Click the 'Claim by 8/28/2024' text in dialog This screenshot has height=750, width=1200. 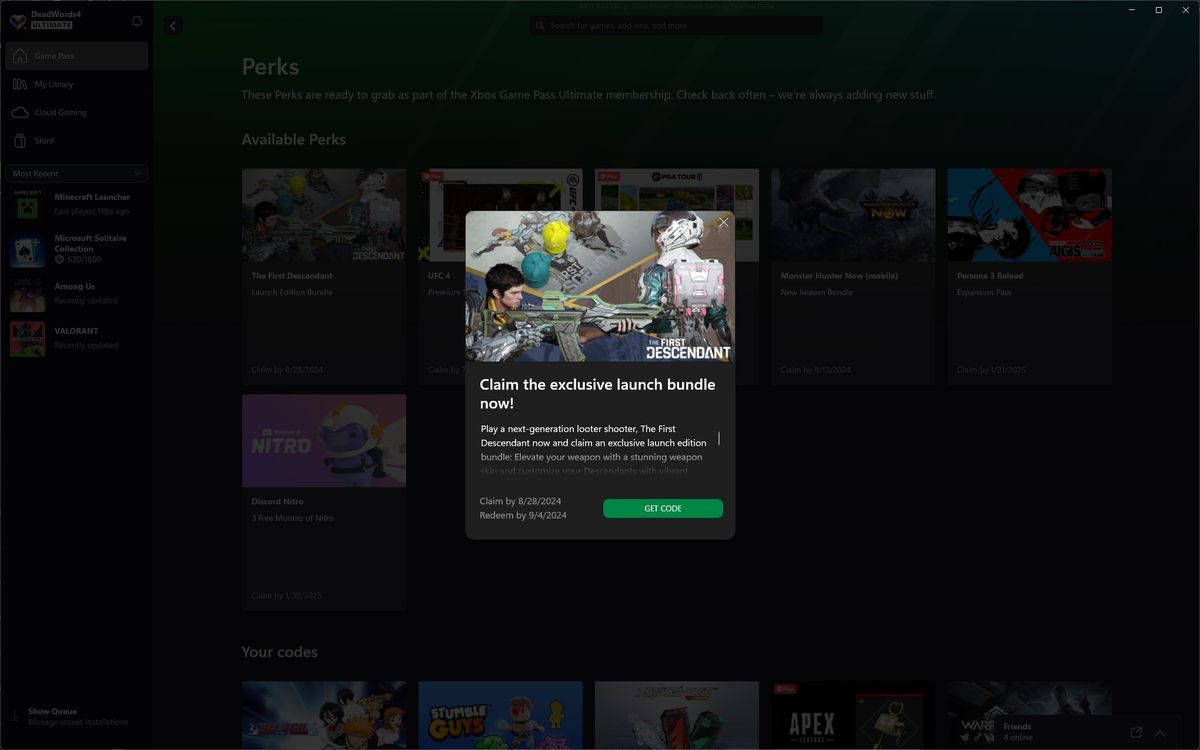[520, 501]
